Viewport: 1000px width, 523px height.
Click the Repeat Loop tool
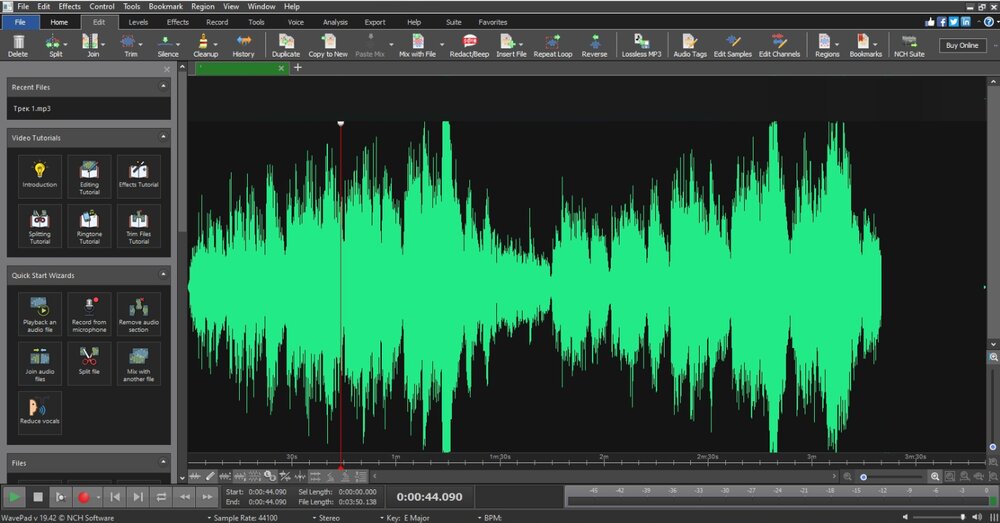coord(552,45)
